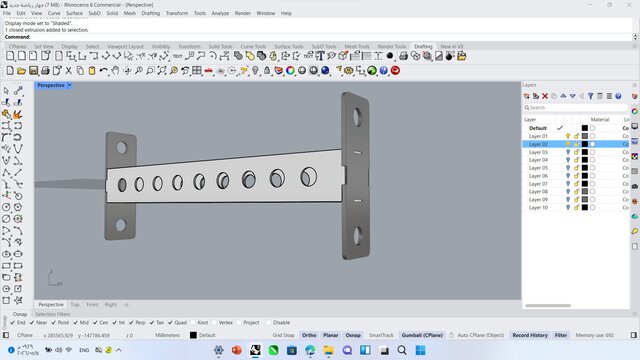Viewport: 640px width, 360px height.
Task: Check the Disable osnap checkbox
Action: pyautogui.click(x=269, y=322)
